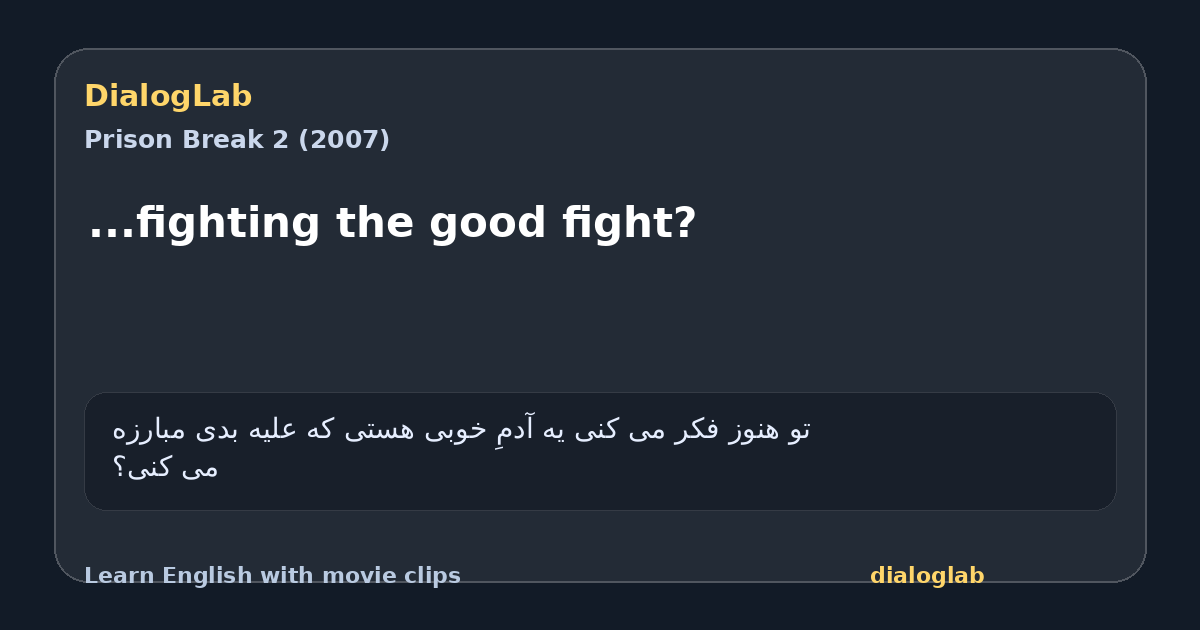Click the DialogLab brand title

tap(168, 97)
